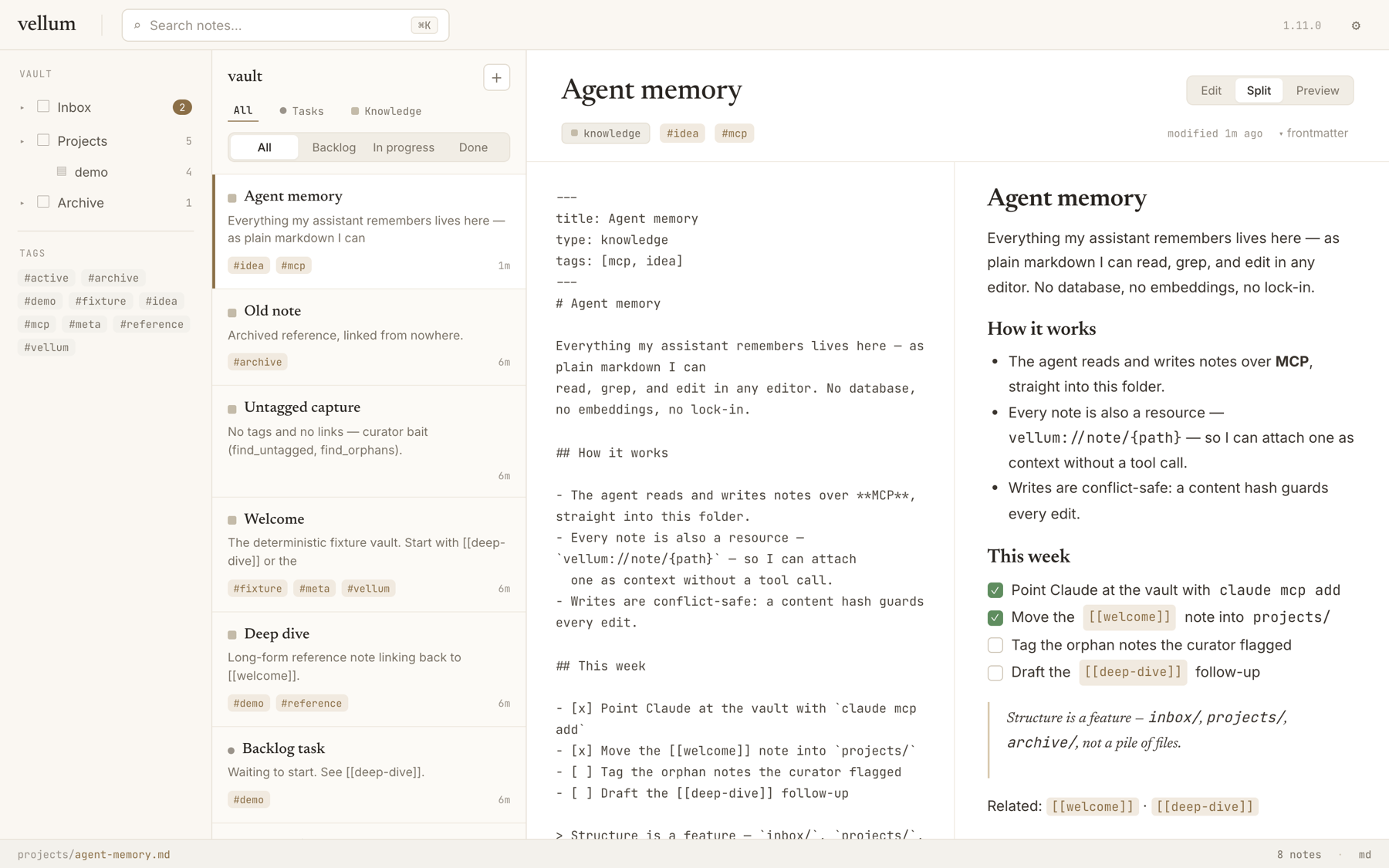Screen dimensions: 1389x868
Task: Click the projects/agent-memory.md path in status bar
Action: [x=94, y=854]
